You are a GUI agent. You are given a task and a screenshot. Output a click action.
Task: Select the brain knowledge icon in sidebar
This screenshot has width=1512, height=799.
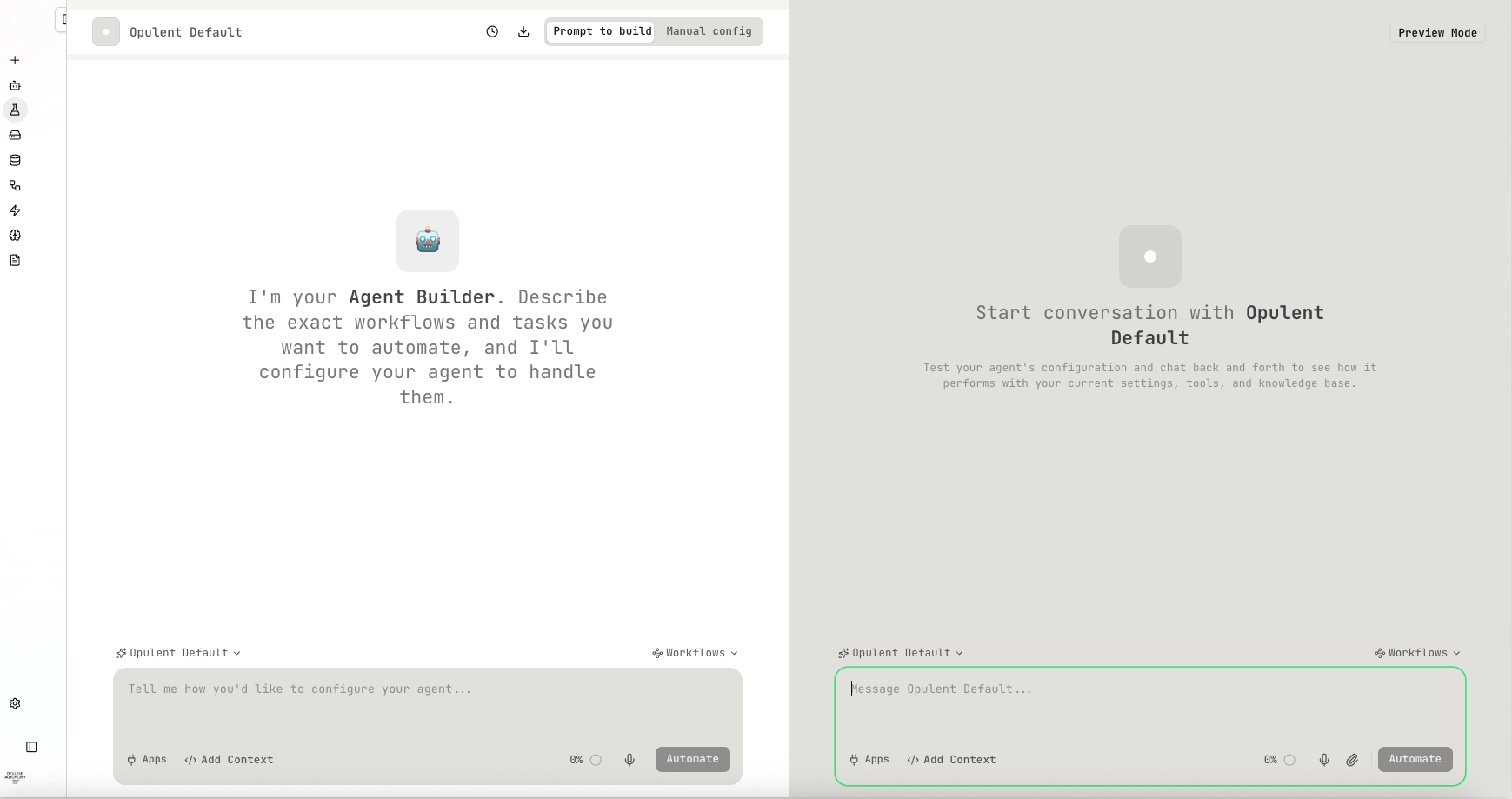pyautogui.click(x=15, y=235)
